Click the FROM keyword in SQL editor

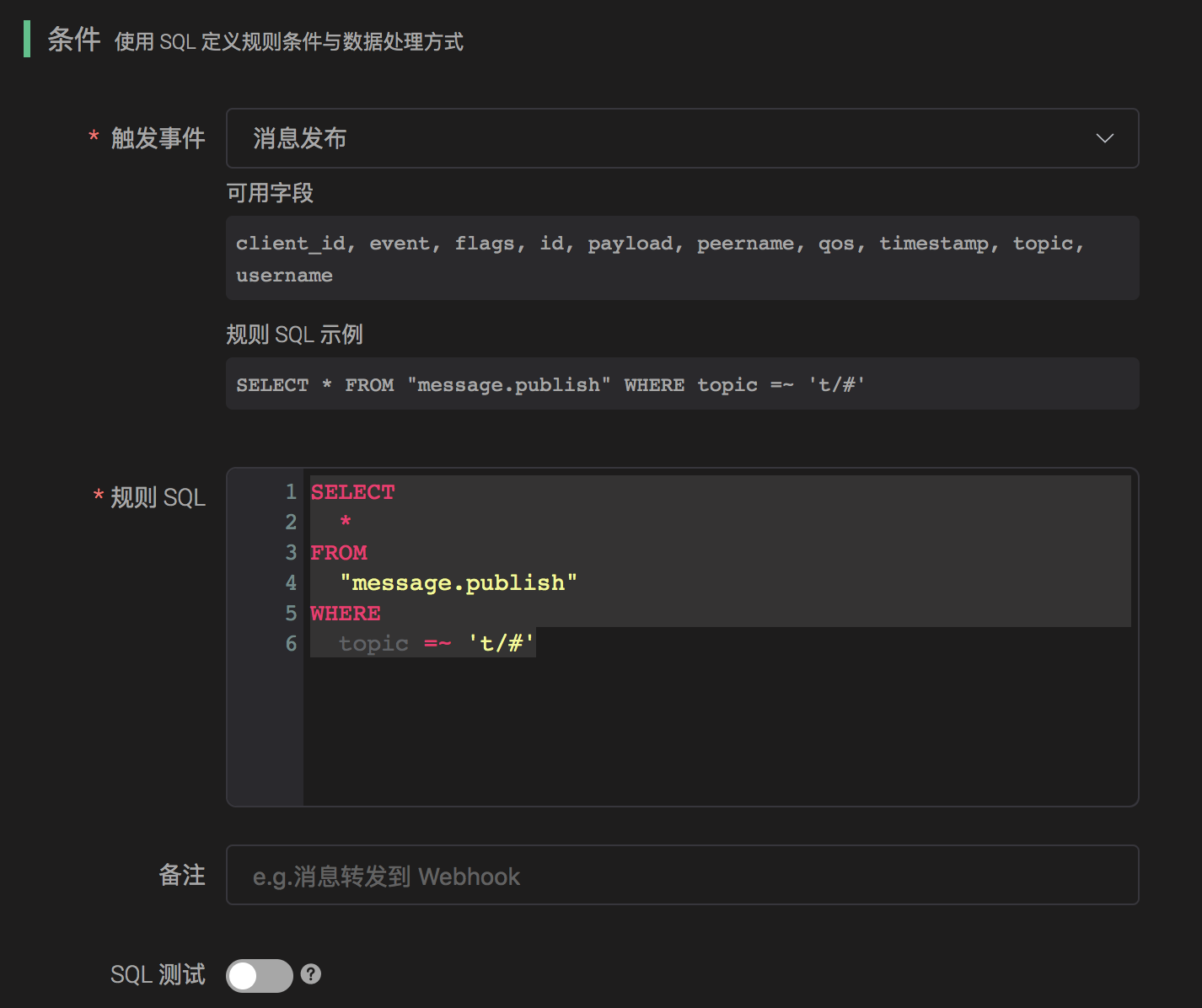click(339, 553)
